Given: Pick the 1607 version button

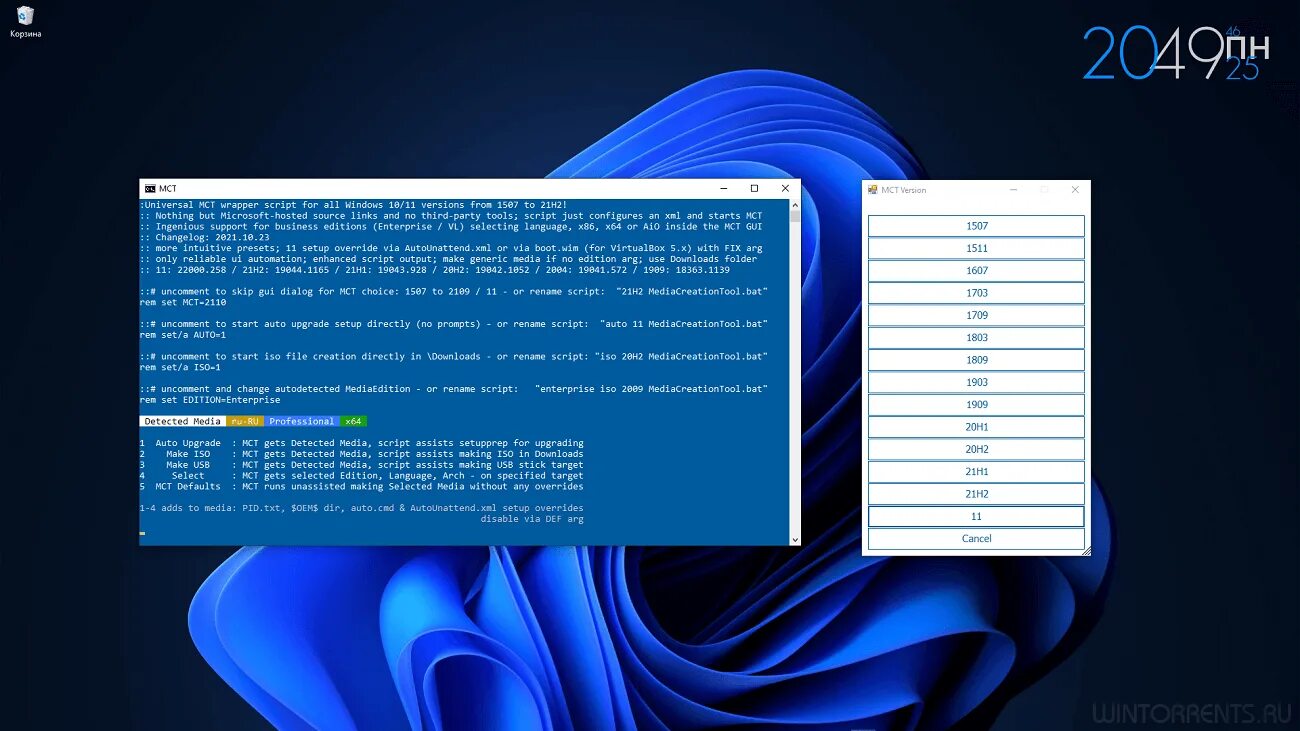Looking at the screenshot, I should (x=976, y=271).
